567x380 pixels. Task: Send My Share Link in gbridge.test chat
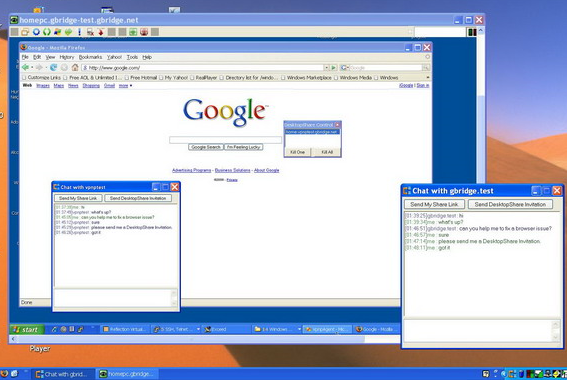pyautogui.click(x=434, y=204)
